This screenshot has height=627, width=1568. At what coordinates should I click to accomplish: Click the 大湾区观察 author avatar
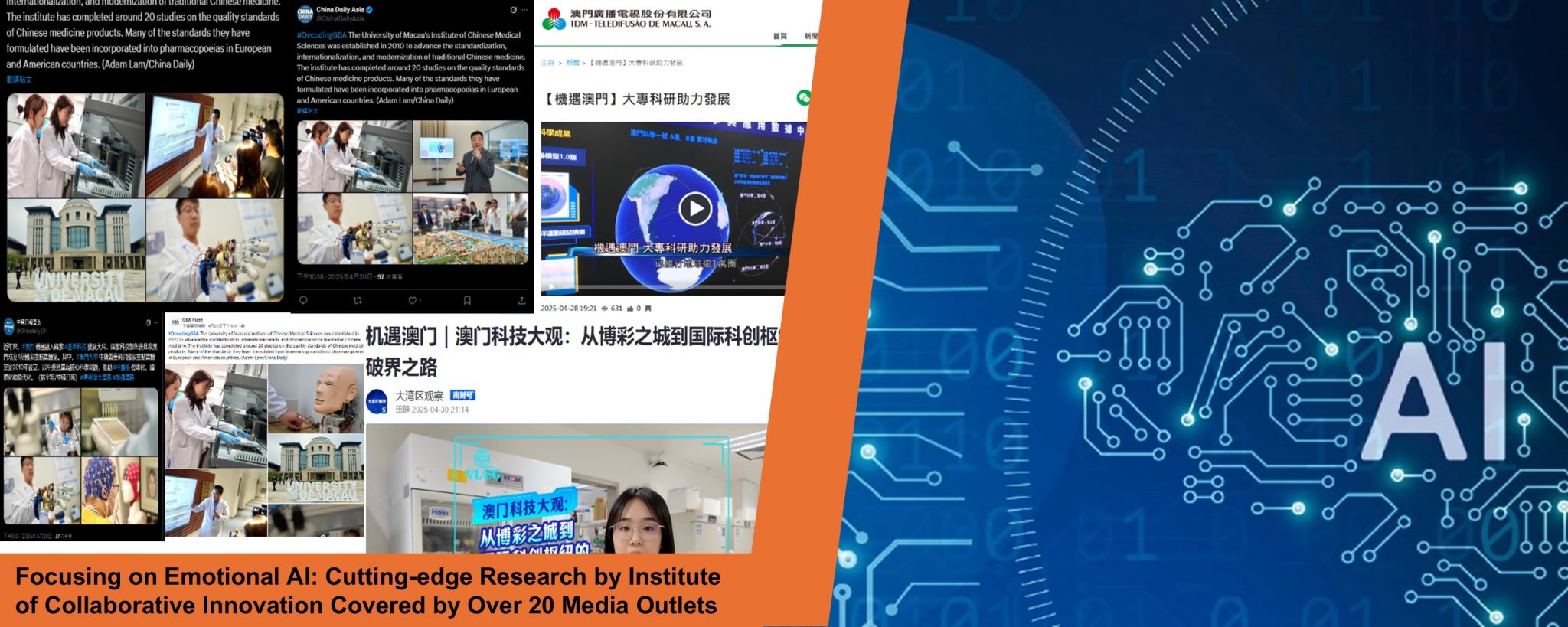377,401
